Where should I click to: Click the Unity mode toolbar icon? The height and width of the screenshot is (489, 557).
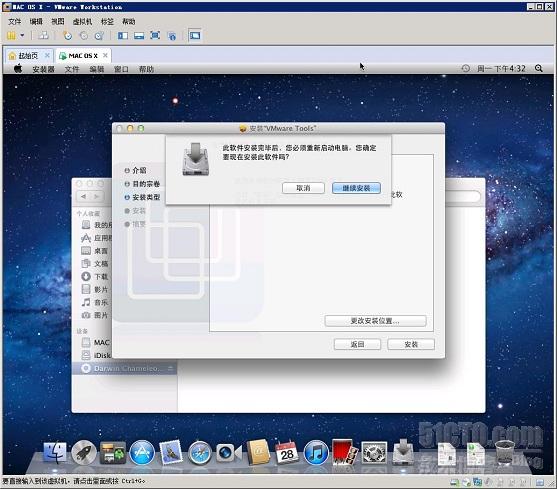point(172,36)
